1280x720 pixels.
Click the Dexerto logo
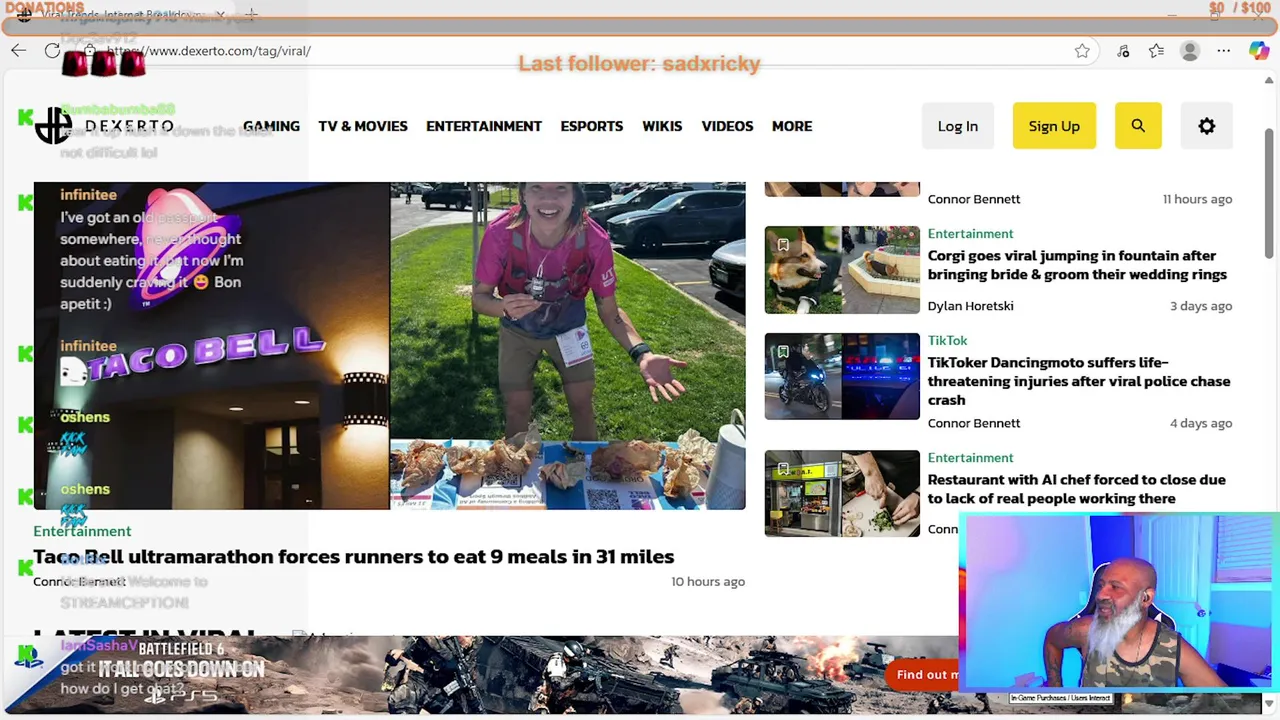pos(104,126)
